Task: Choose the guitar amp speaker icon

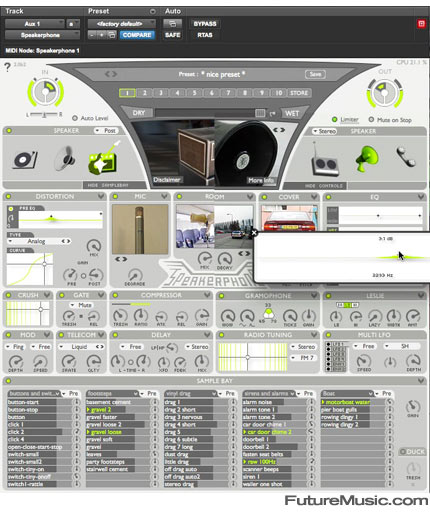Action: (104, 158)
